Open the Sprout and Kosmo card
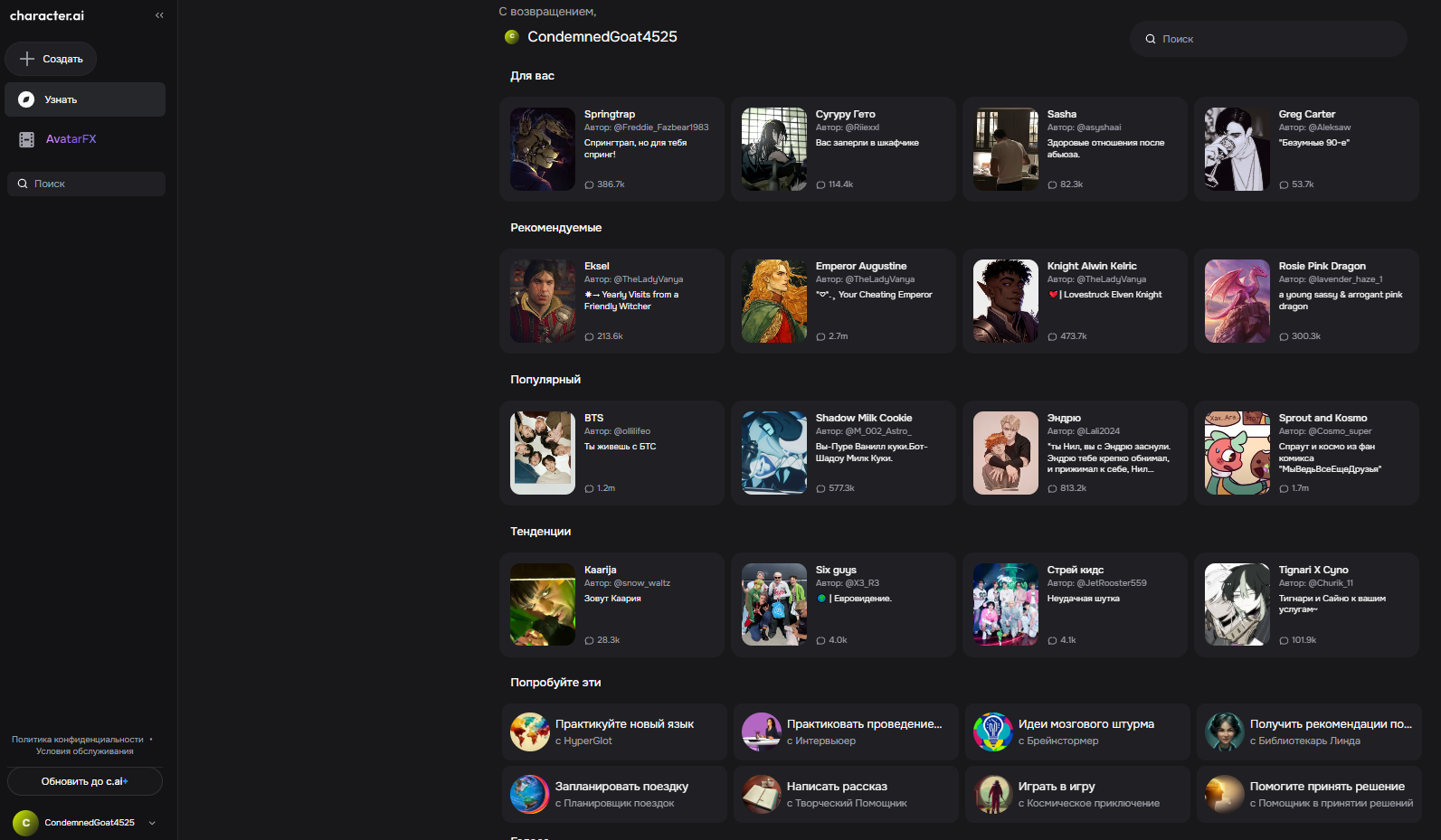The image size is (1441, 840). (1306, 453)
